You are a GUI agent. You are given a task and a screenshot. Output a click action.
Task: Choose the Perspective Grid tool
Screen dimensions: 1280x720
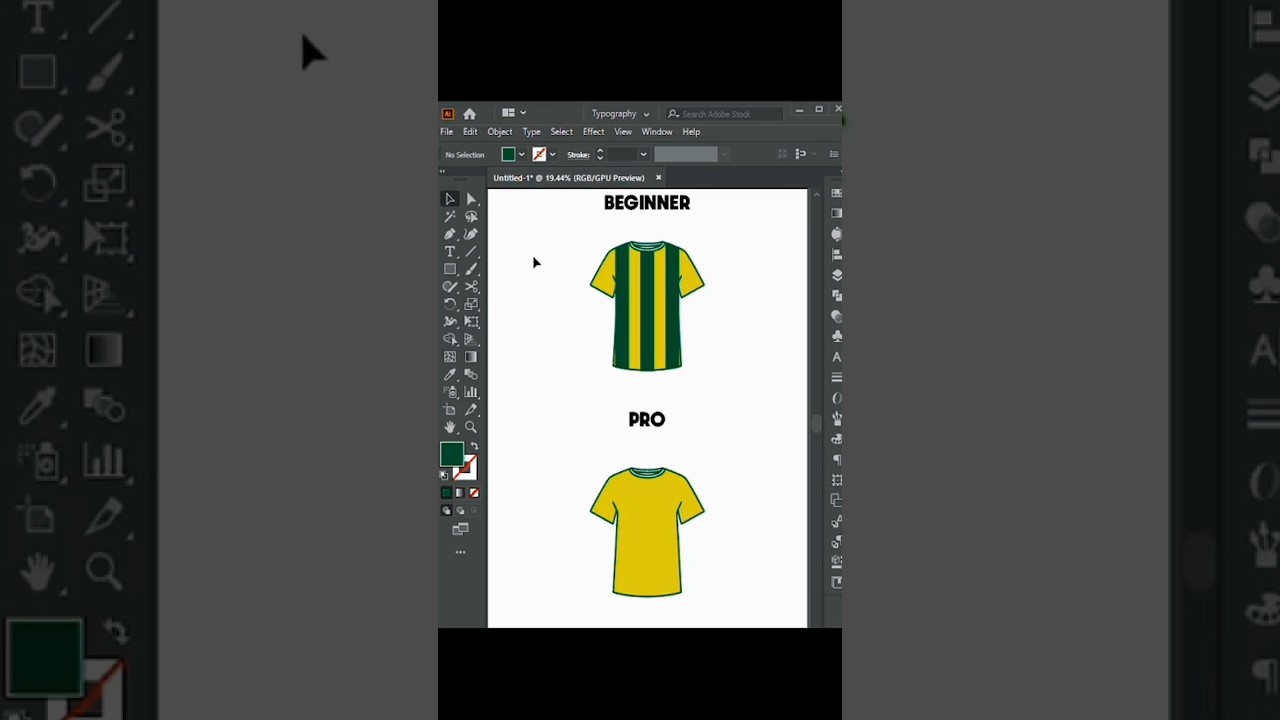click(471, 339)
